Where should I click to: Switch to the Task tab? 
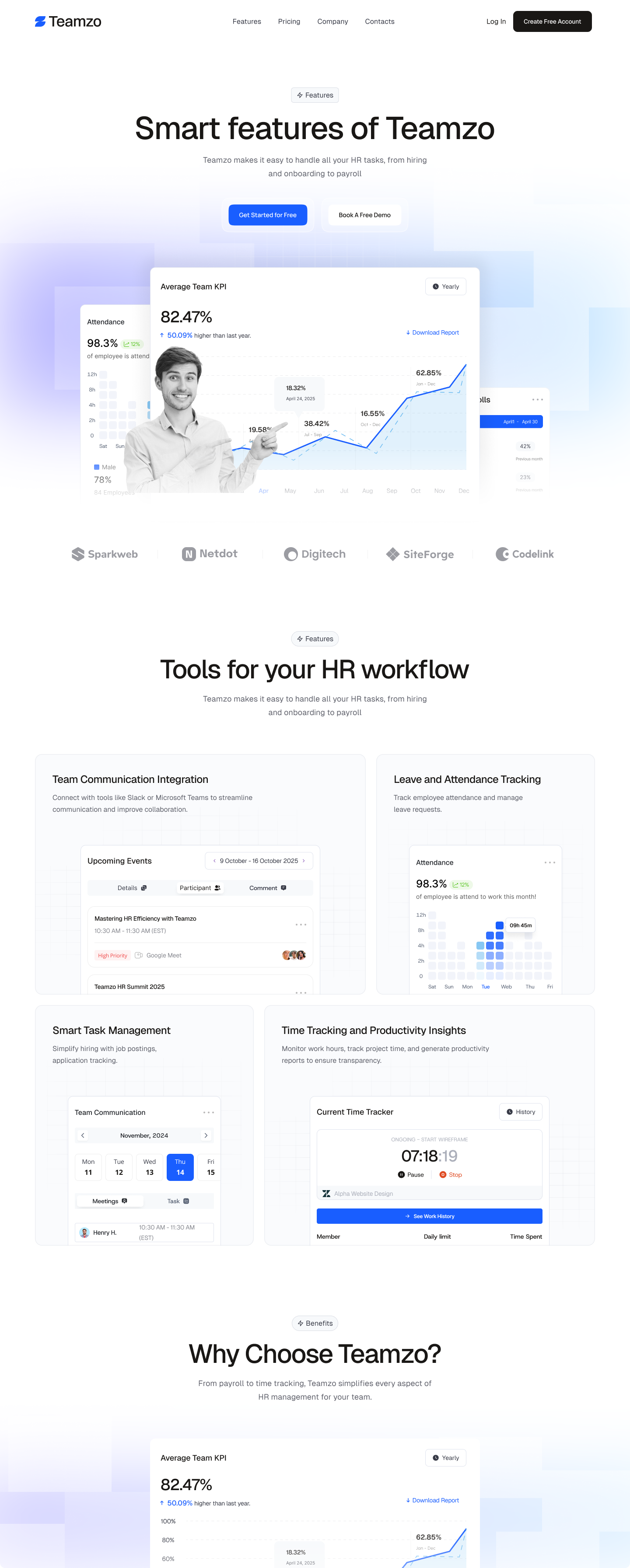(178, 1201)
